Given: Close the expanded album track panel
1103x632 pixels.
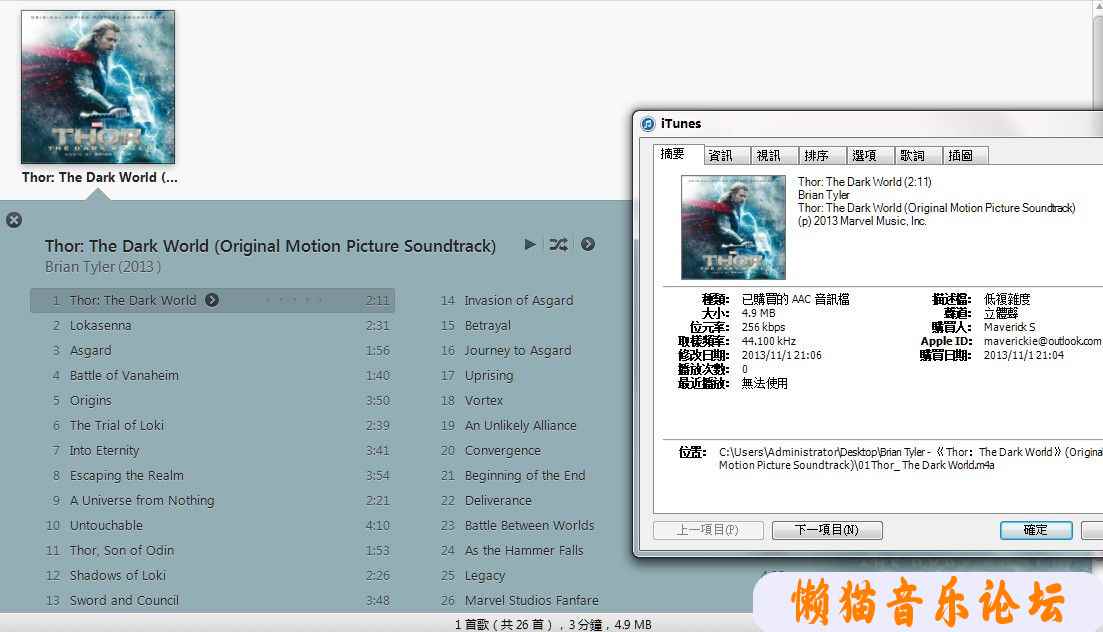Looking at the screenshot, I should point(13,220).
